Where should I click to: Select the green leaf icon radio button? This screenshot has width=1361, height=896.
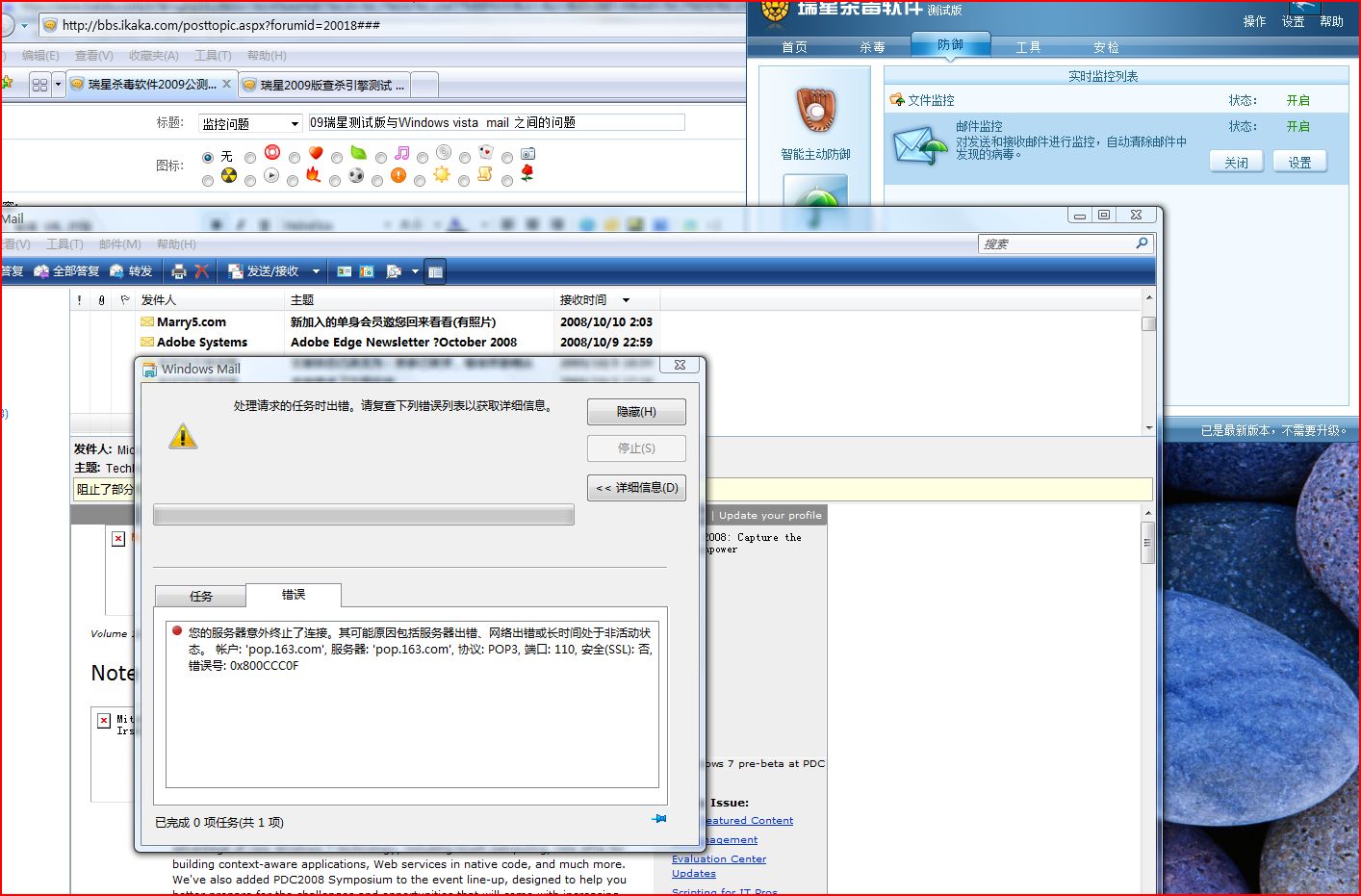337,157
